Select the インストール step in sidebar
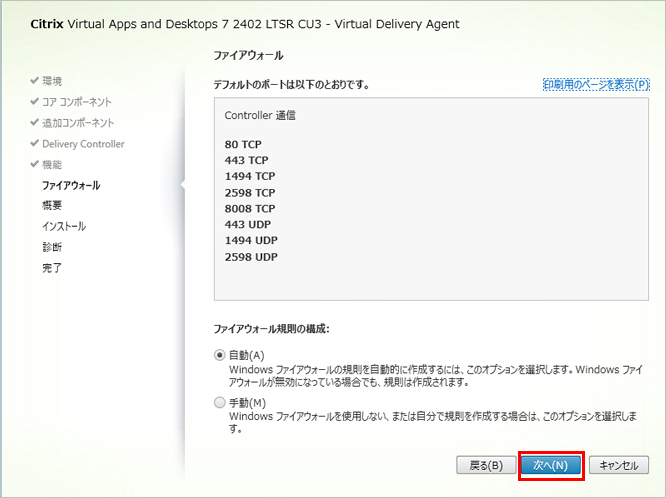Image resolution: width=666 pixels, height=498 pixels. click(64, 226)
